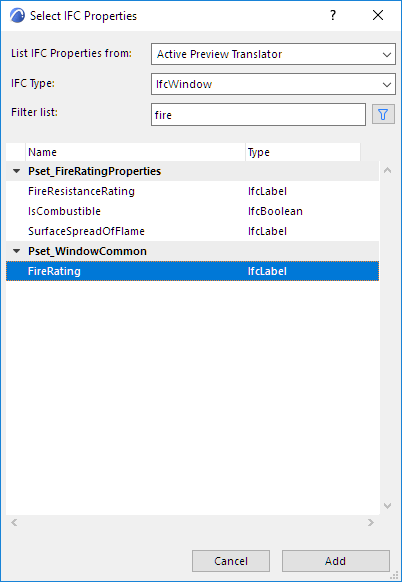
Task: Collapse the Pset_WindowCommon group
Action: [16, 251]
